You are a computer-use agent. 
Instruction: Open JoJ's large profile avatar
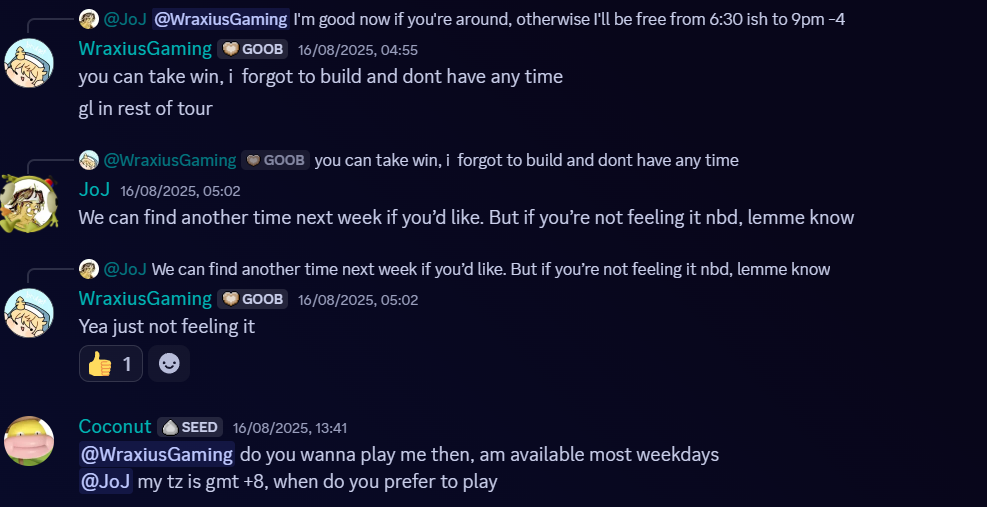pyautogui.click(x=29, y=204)
